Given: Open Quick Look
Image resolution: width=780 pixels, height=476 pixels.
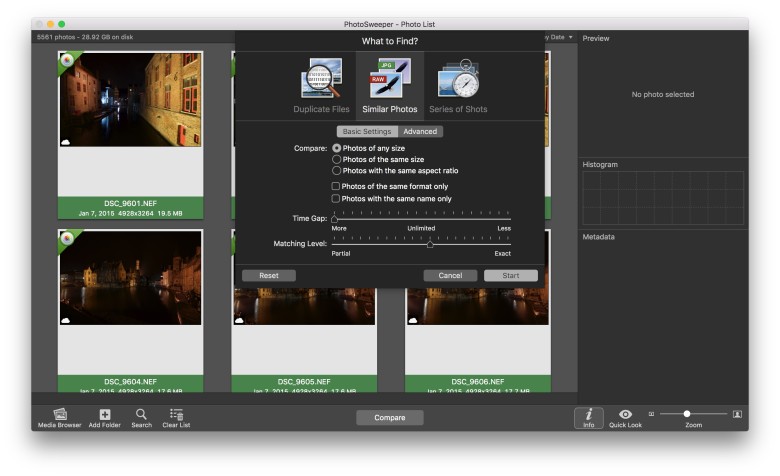Looking at the screenshot, I should pyautogui.click(x=625, y=418).
